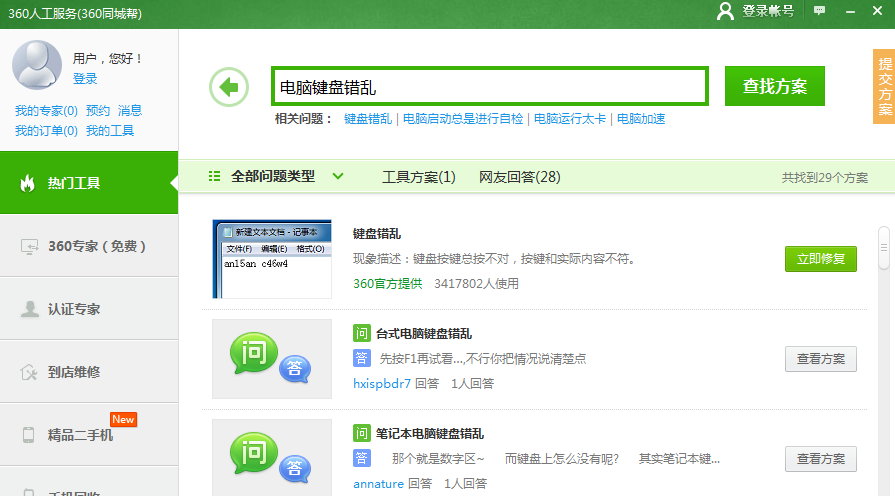Click the user account icon beside 登录帐号
The width and height of the screenshot is (895, 496).
tap(725, 11)
